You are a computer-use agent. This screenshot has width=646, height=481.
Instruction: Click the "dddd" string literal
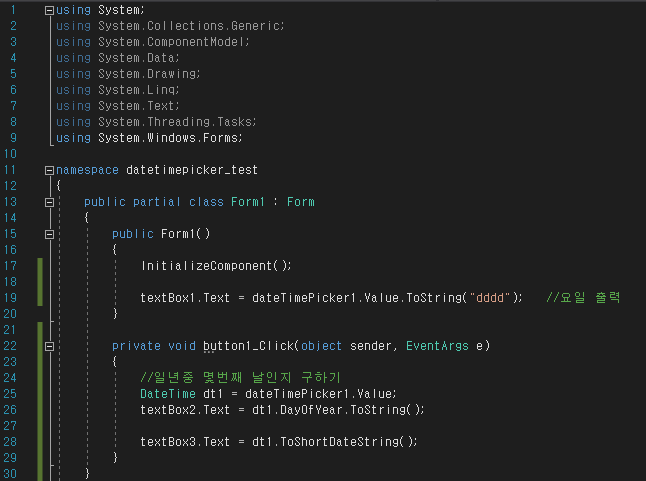point(490,298)
